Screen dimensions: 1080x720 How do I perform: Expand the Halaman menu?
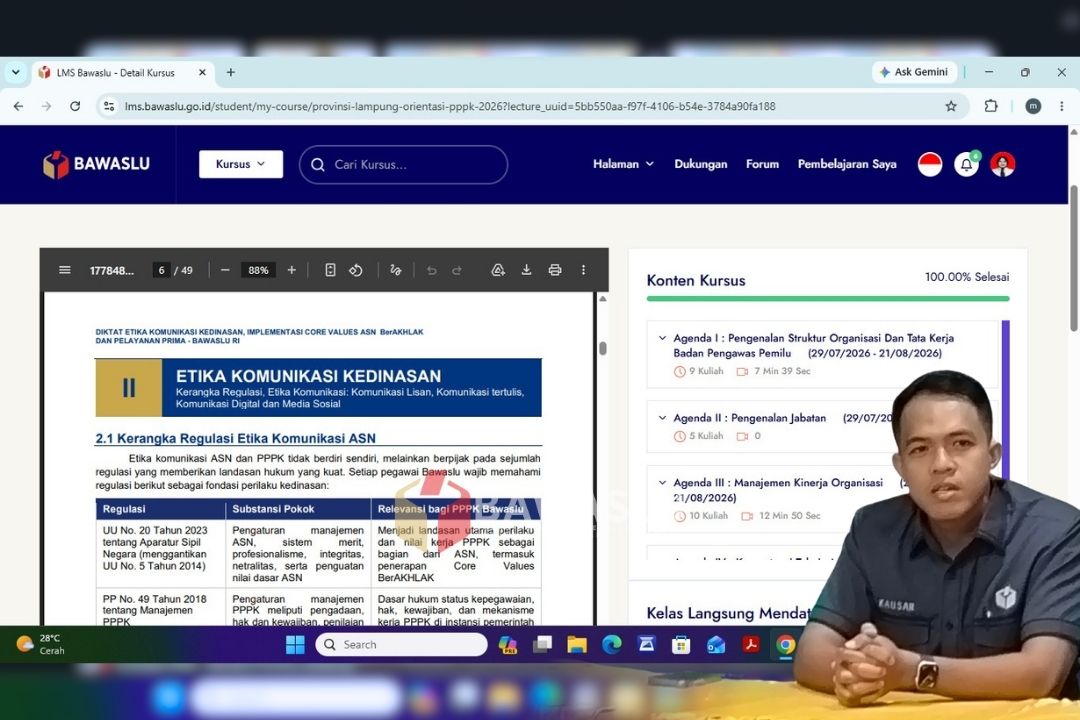tap(623, 164)
